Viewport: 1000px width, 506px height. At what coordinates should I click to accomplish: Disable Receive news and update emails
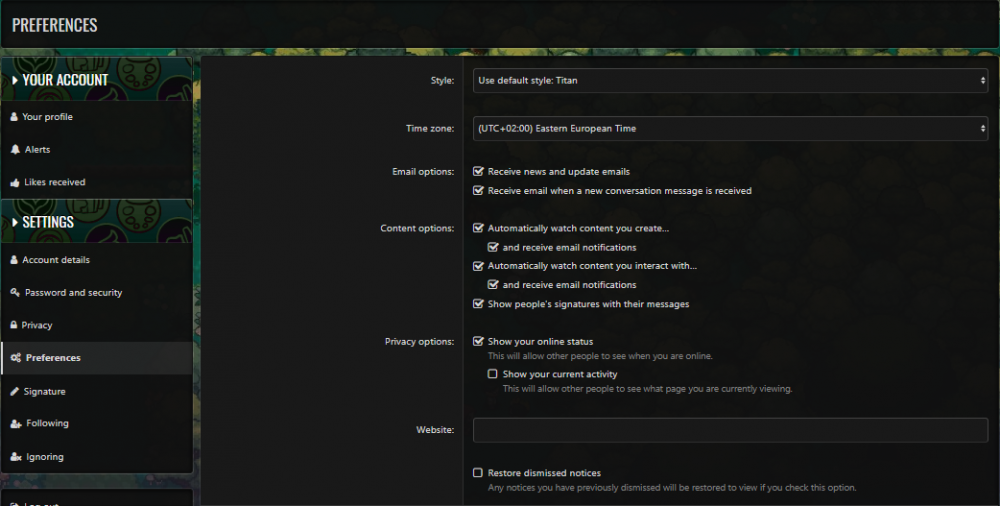[478, 172]
